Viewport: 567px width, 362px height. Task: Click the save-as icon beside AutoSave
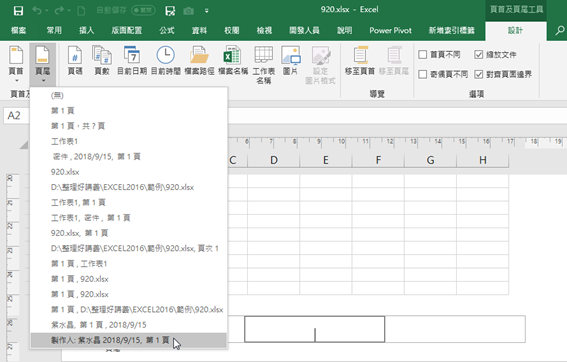tap(170, 10)
